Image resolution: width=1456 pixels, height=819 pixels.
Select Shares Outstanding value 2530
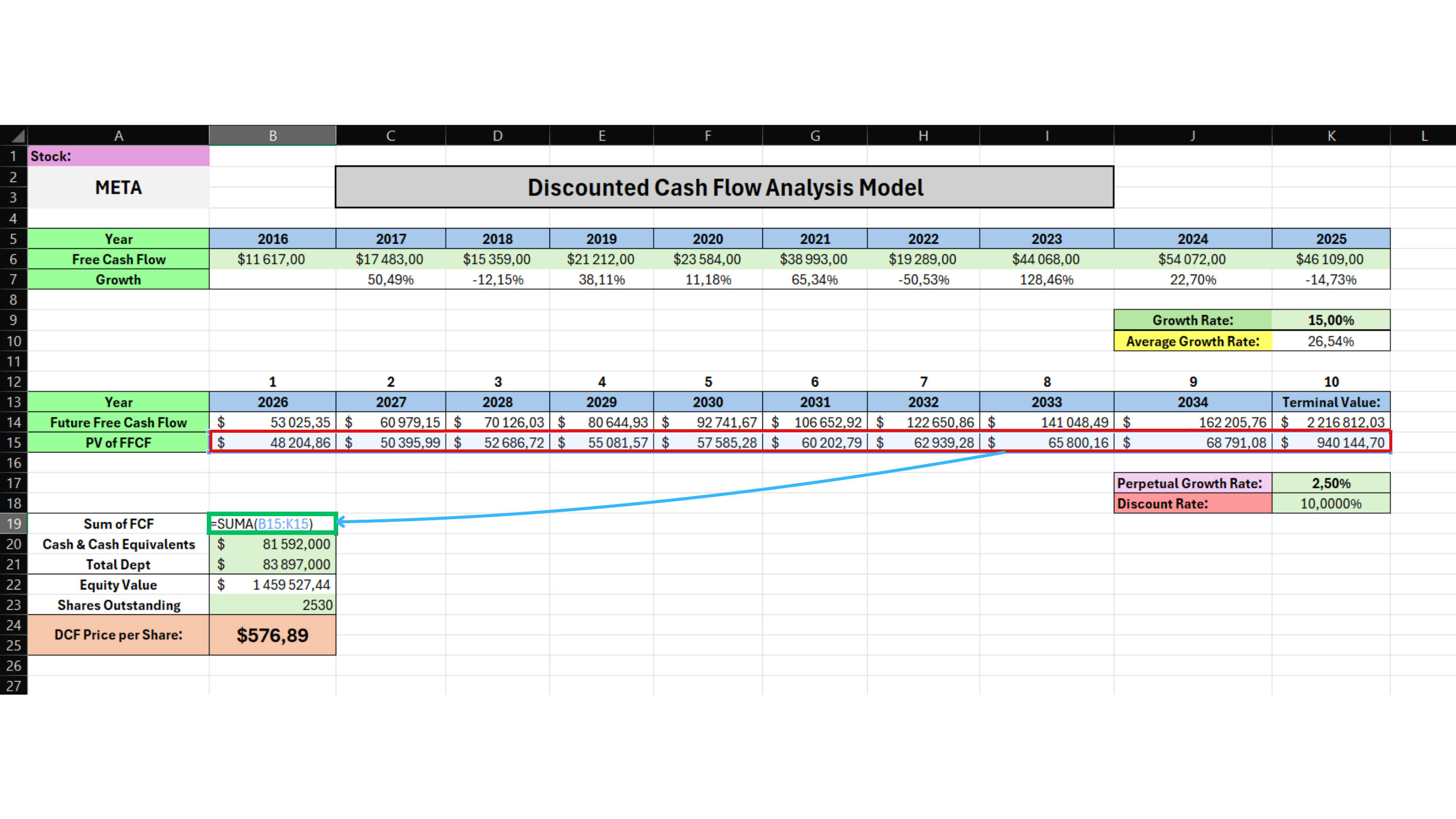point(272,605)
